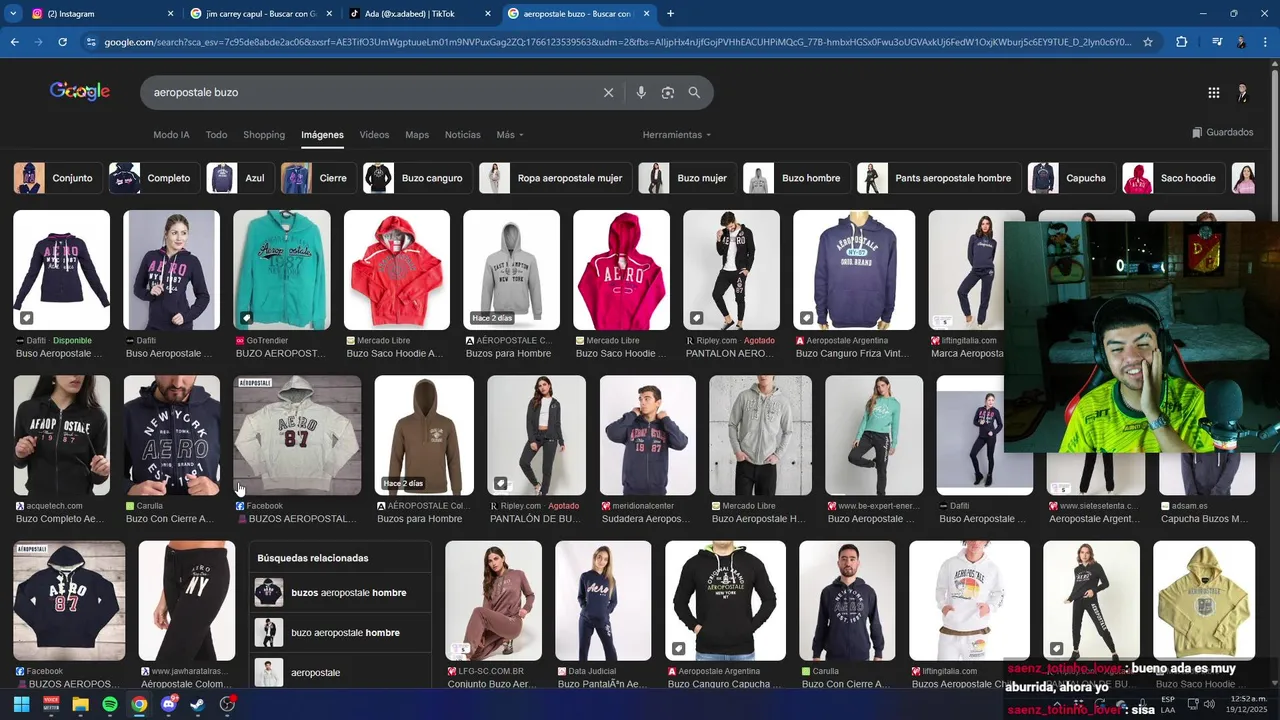This screenshot has width=1280, height=720.
Task: Switch to the Maps results tab
Action: tap(417, 134)
